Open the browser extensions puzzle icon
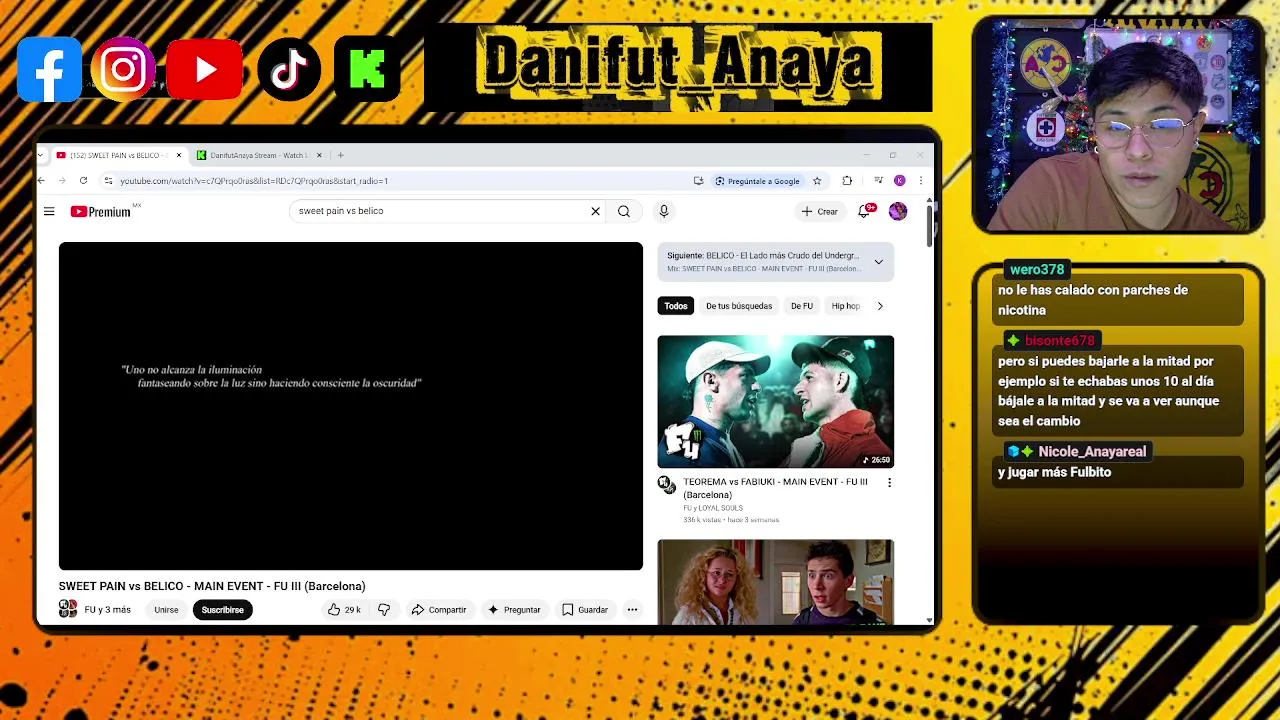 847,181
